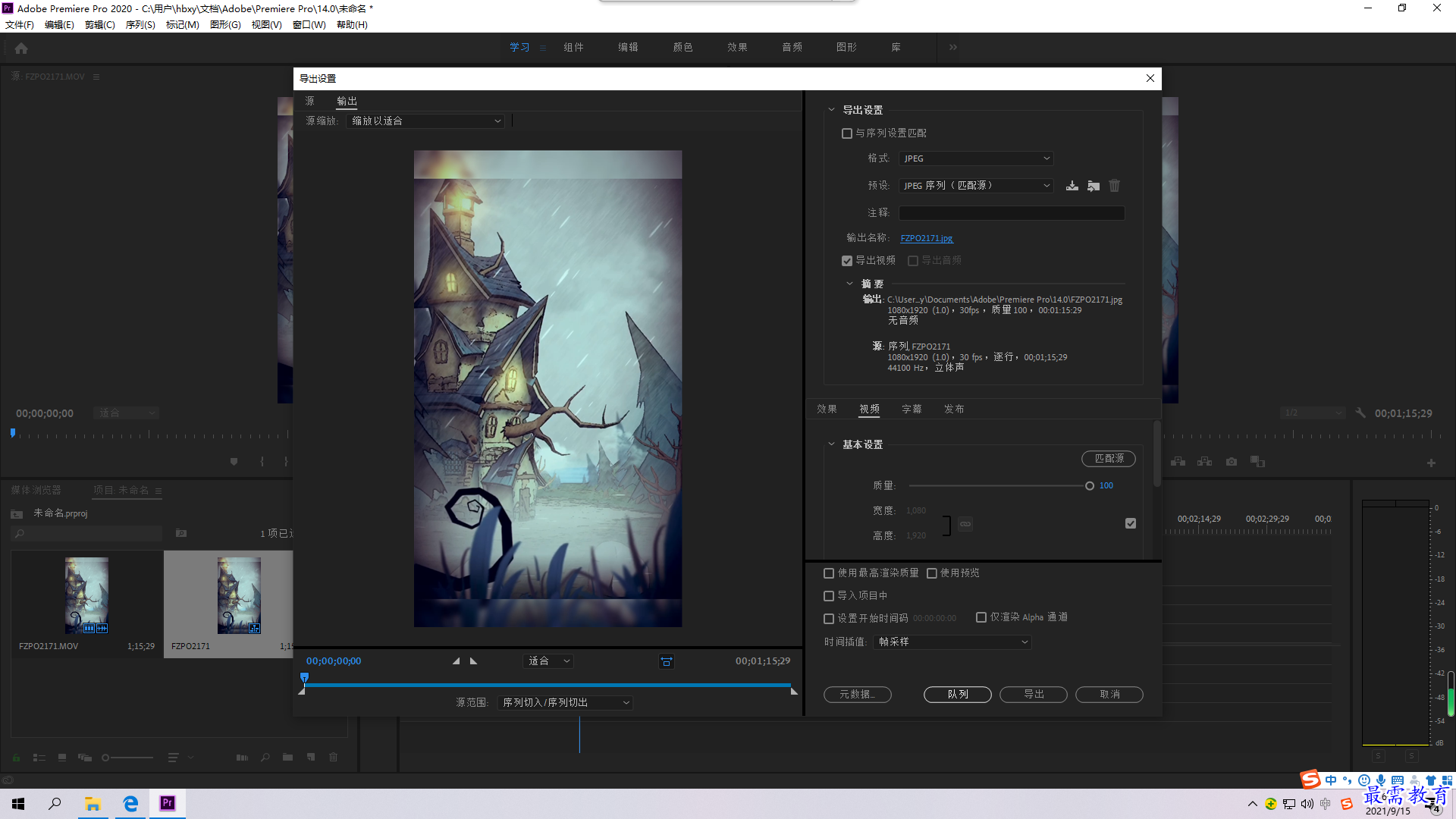Check the import into project checkbox

829,596
